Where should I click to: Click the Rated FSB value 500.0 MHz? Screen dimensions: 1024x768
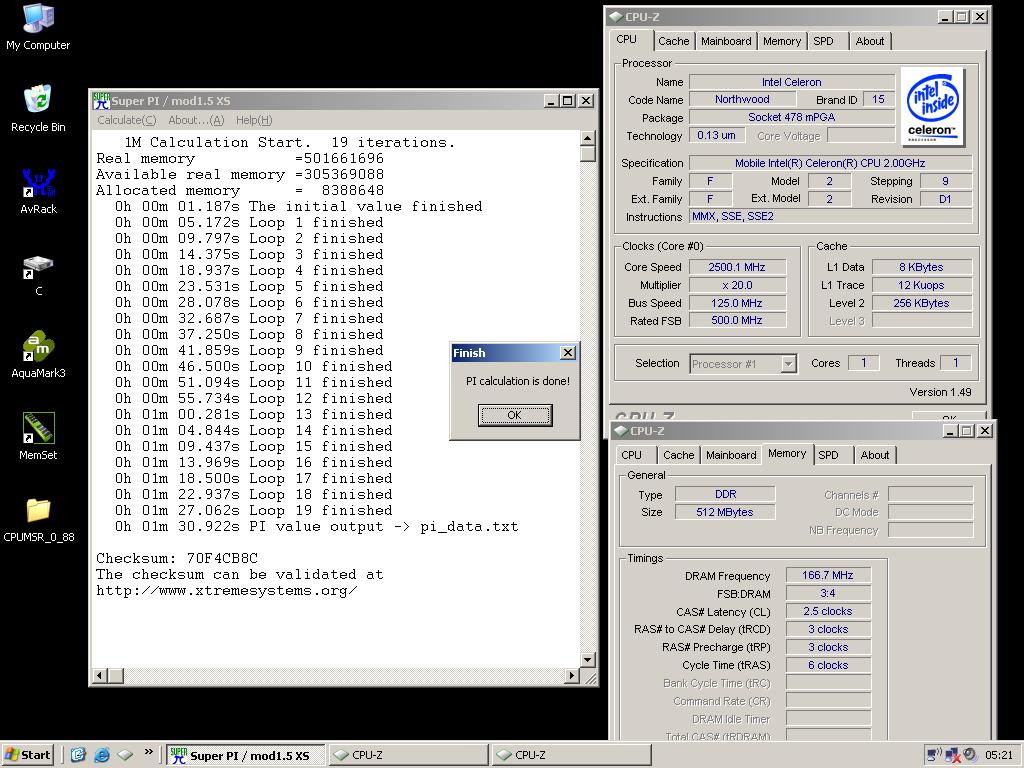[737, 321]
